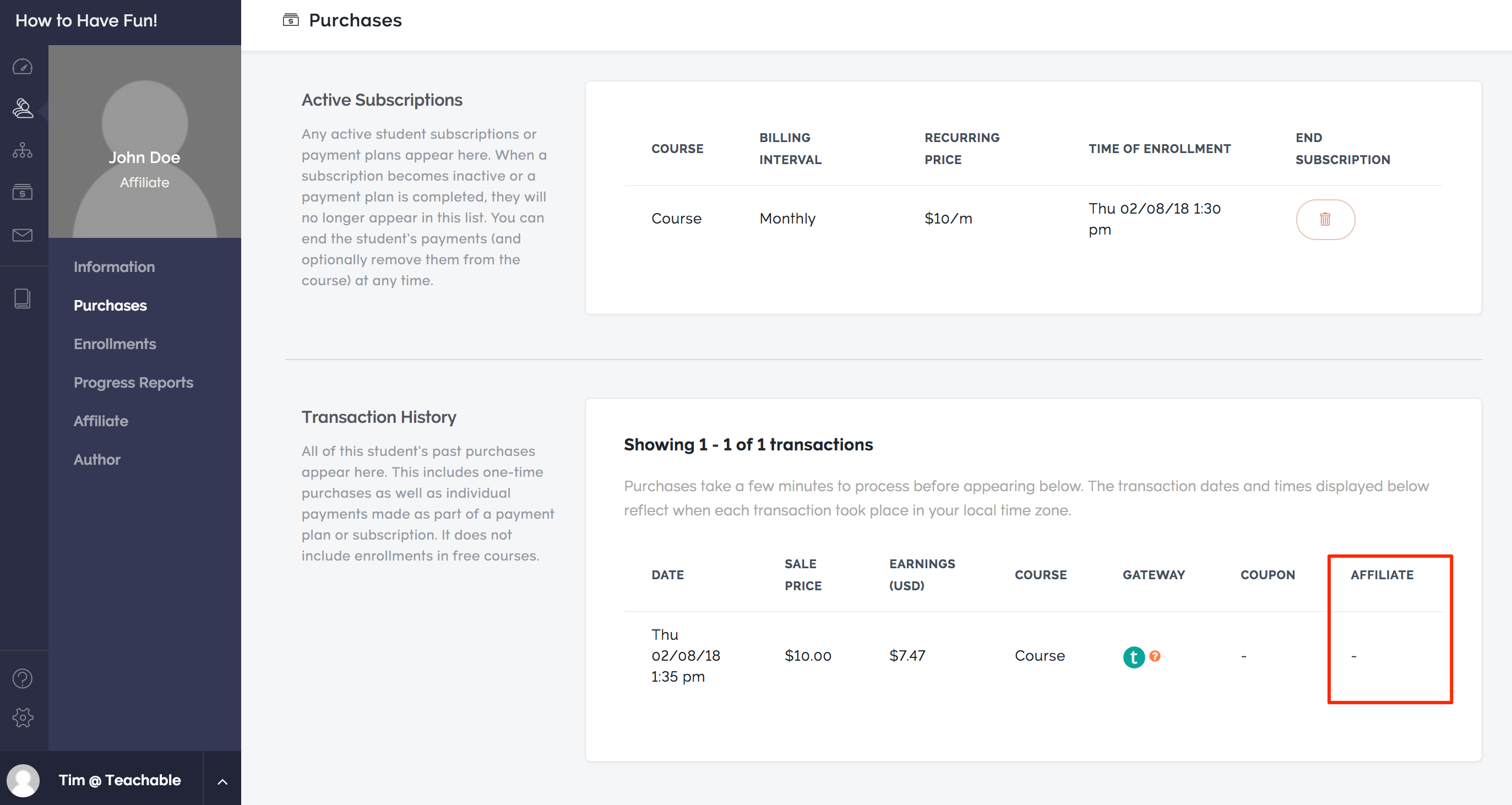The height and width of the screenshot is (805, 1512).
Task: Open the Enrollments section
Action: [115, 344]
